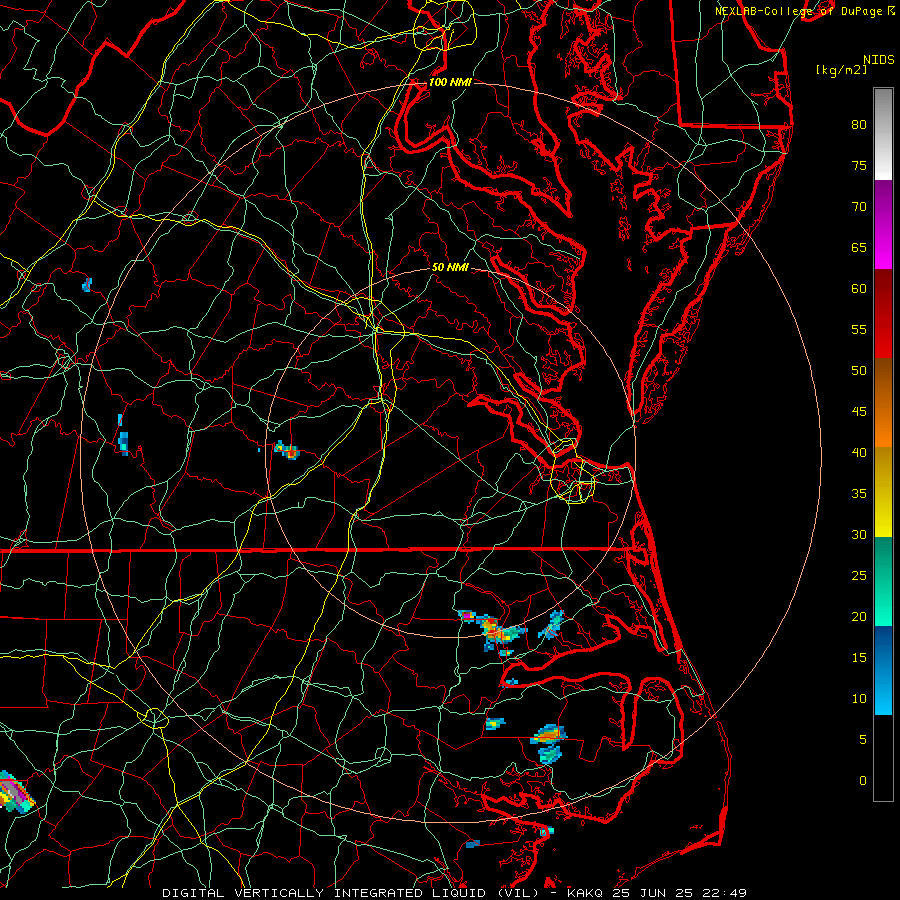Click the 5 value on the scale

coord(863,739)
